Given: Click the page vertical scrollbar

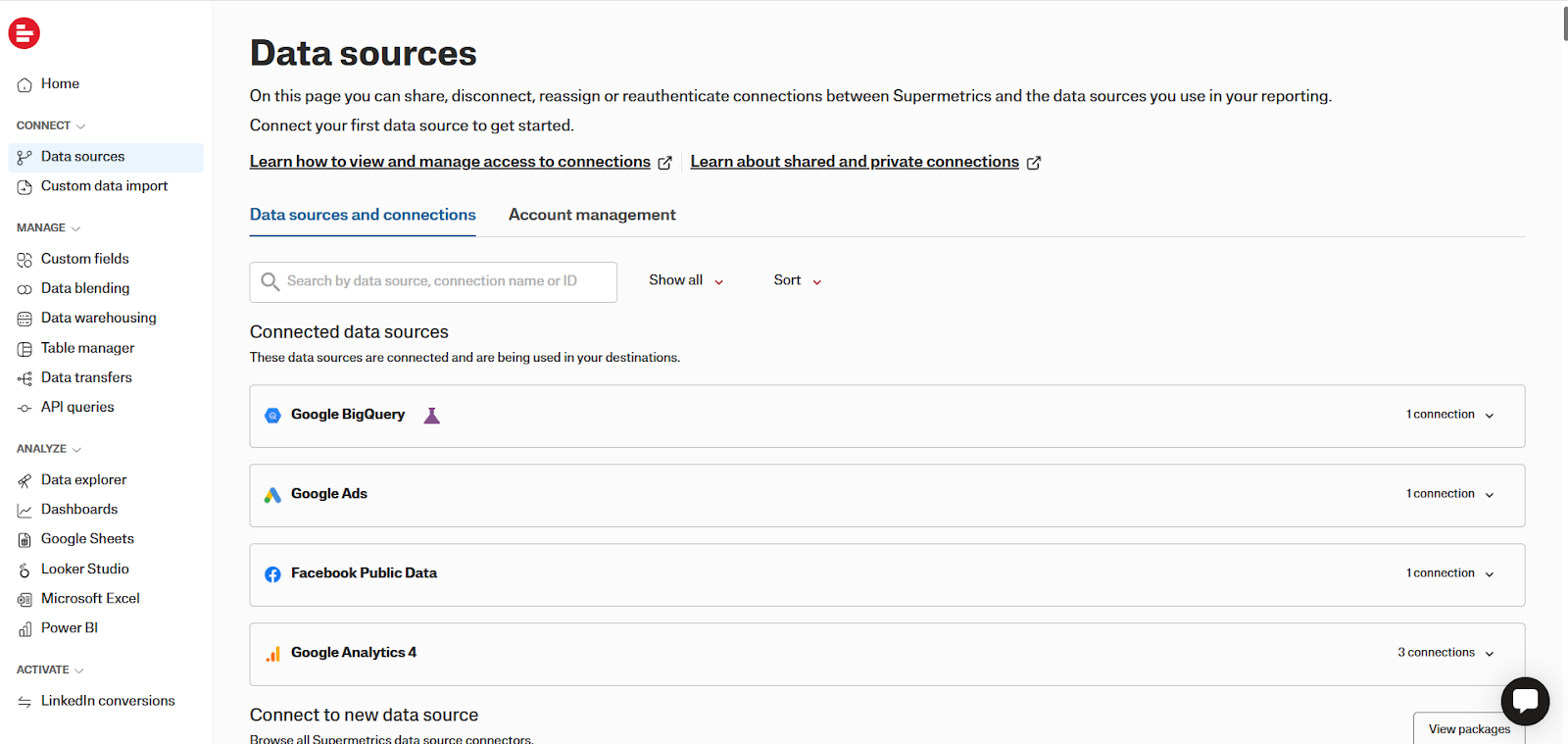Looking at the screenshot, I should (x=1565, y=24).
